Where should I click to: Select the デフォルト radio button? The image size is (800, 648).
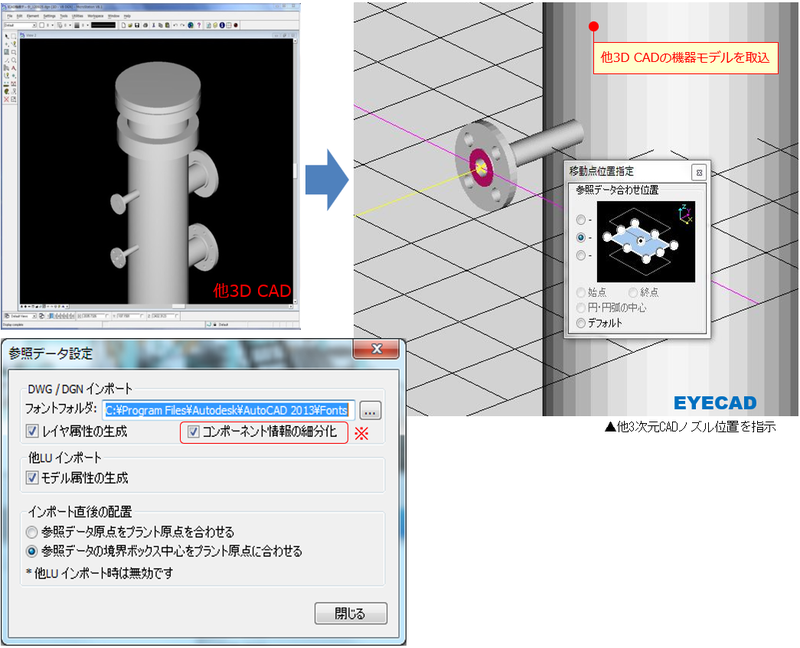(579, 323)
